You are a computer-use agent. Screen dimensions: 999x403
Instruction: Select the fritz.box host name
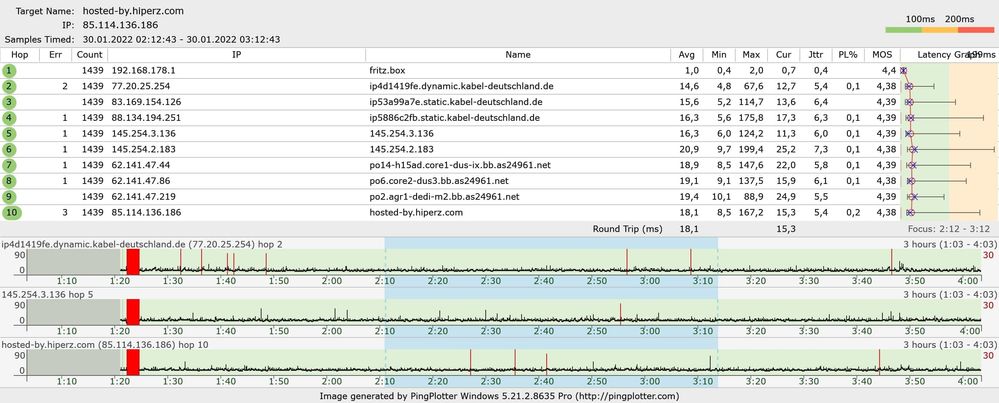[385, 70]
